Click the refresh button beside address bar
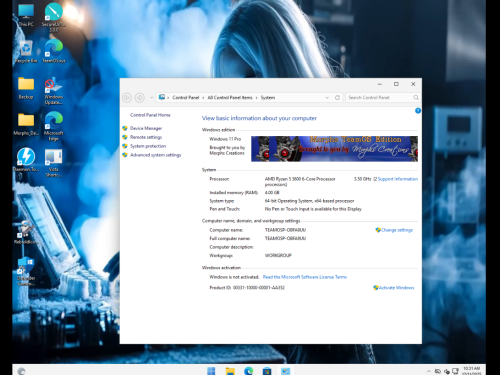 (x=337, y=98)
